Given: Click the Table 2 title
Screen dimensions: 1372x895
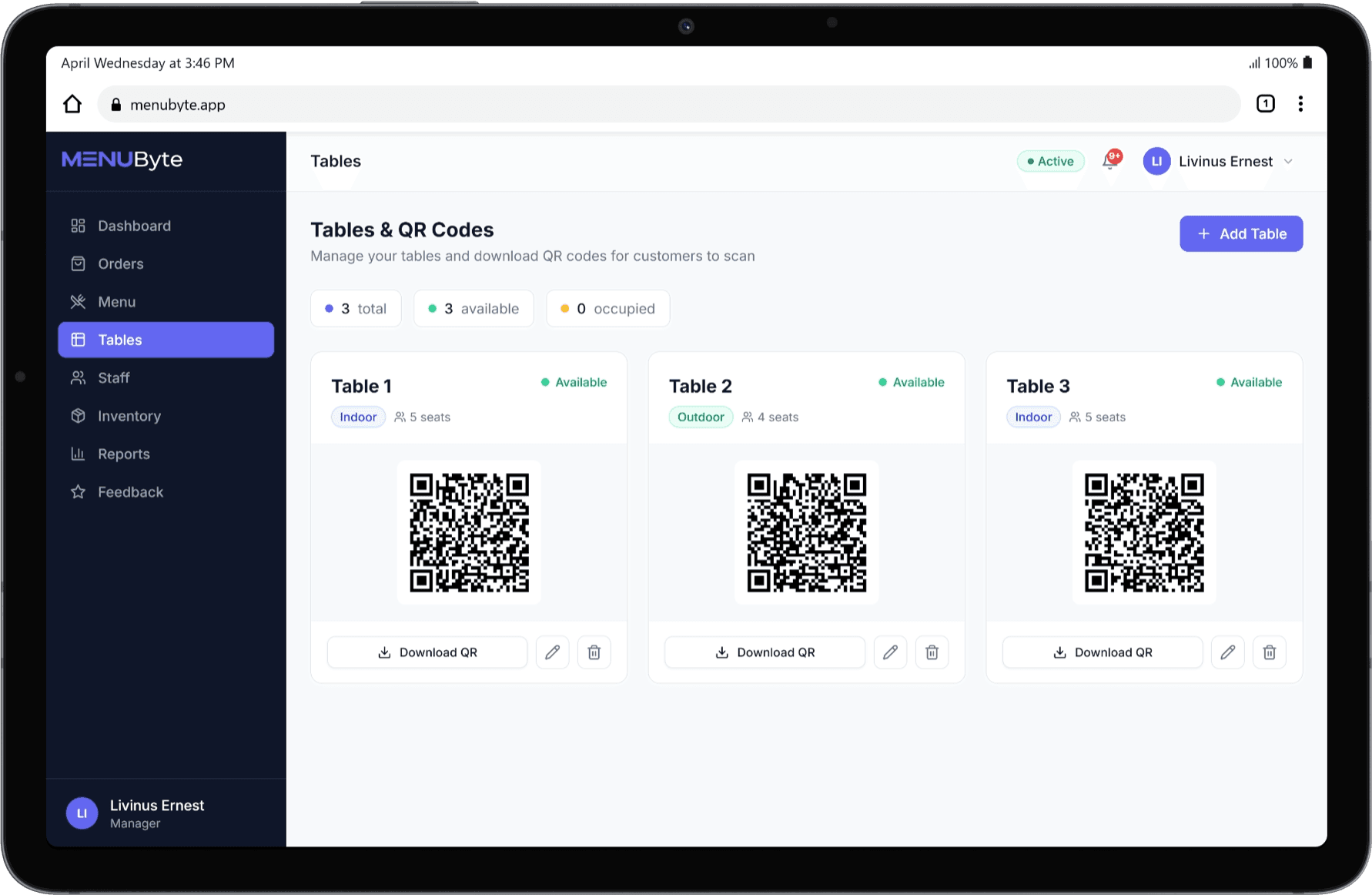Looking at the screenshot, I should (700, 386).
